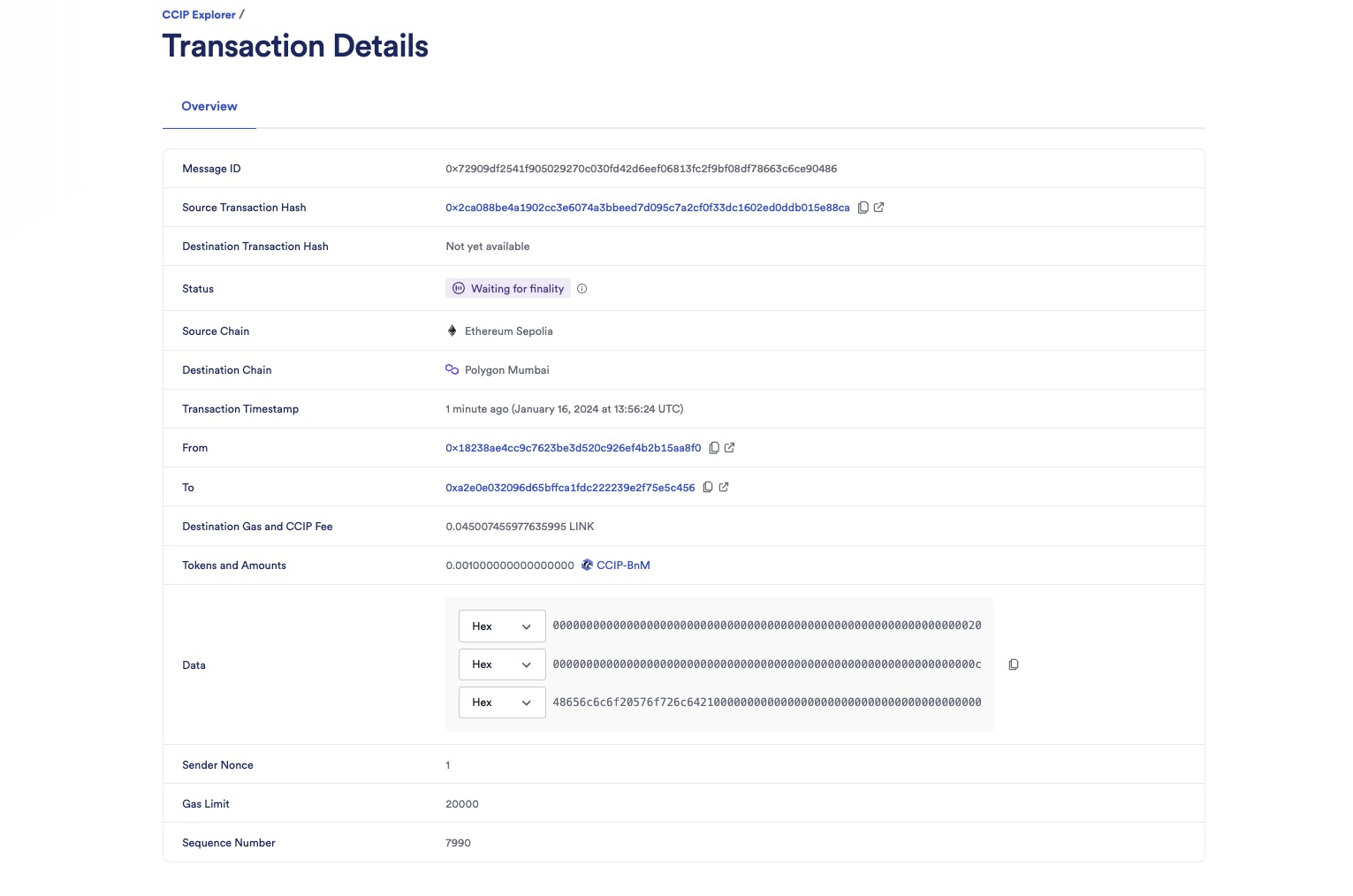Open From address 0x18238ae4... link

point(574,448)
